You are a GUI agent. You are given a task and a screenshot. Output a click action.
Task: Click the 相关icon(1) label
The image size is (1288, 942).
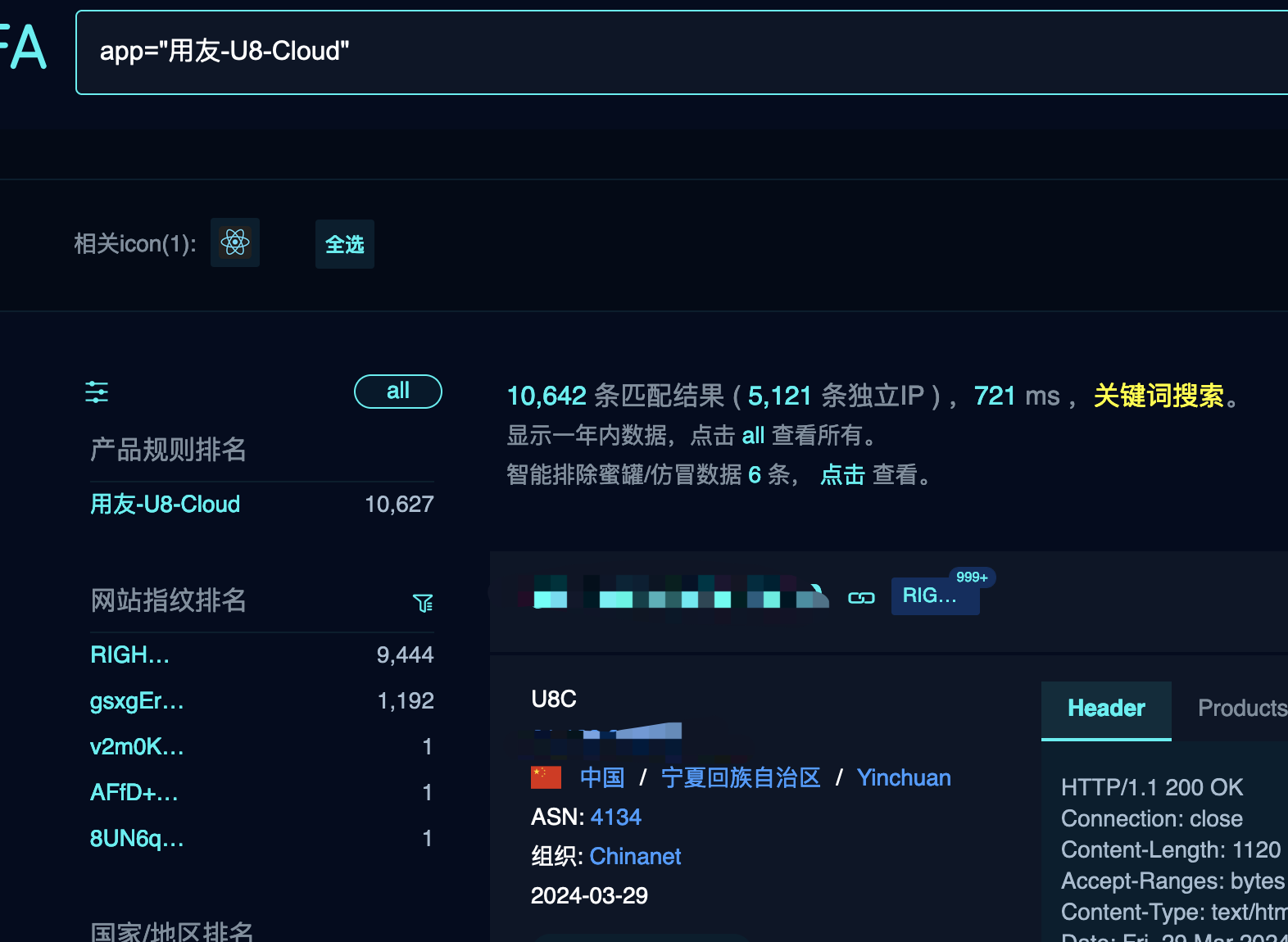coord(135,243)
